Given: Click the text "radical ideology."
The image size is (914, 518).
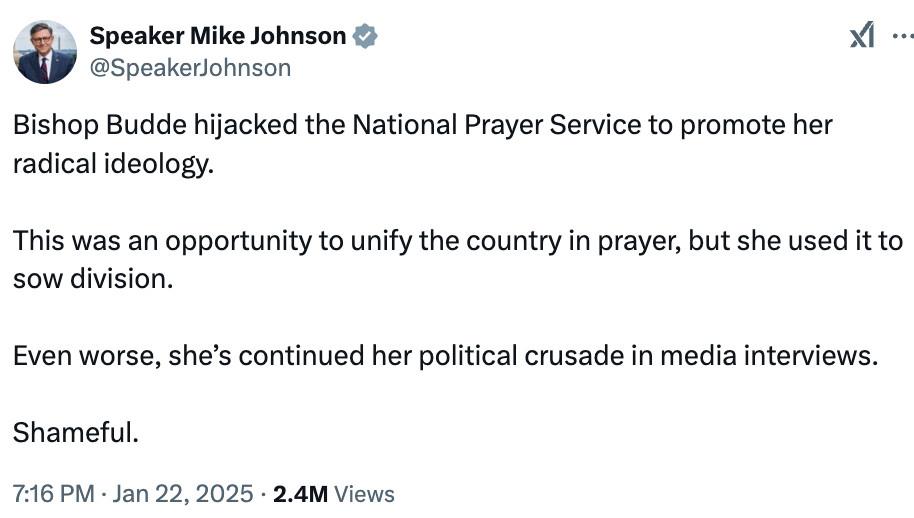Looking at the screenshot, I should pyautogui.click(x=113, y=164).
